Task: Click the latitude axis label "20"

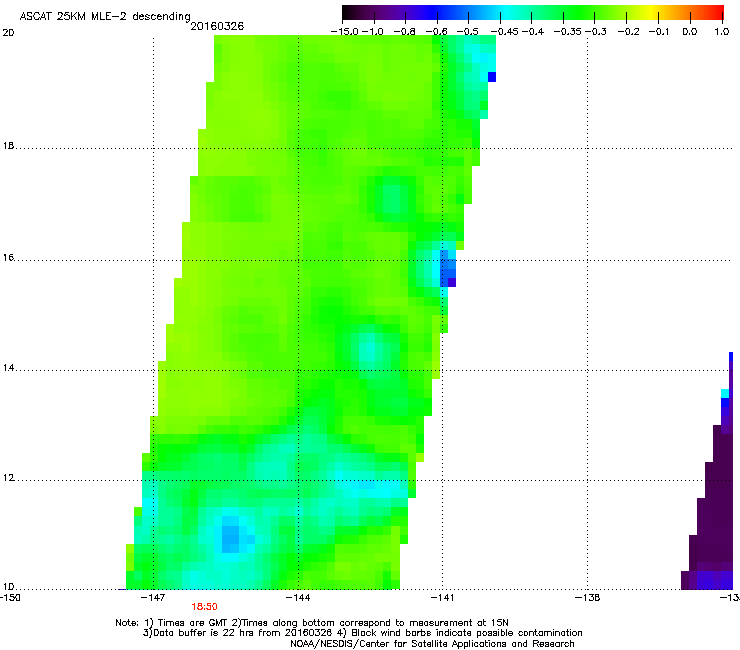Action: tap(8, 33)
